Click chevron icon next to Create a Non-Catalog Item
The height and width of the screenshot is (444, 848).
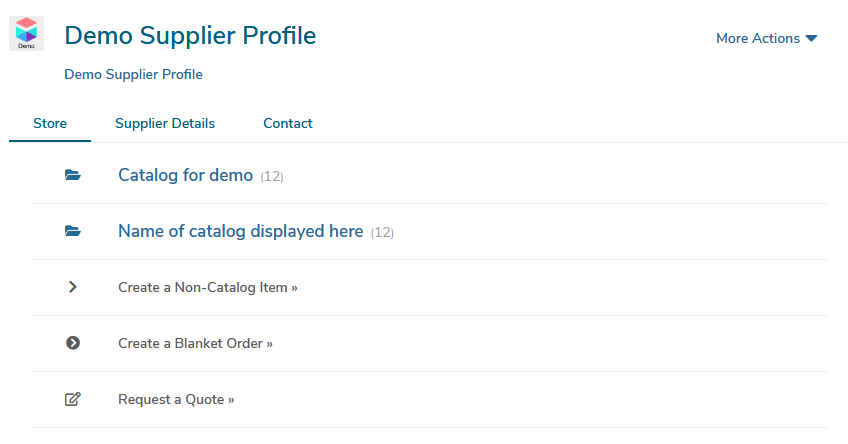72,287
